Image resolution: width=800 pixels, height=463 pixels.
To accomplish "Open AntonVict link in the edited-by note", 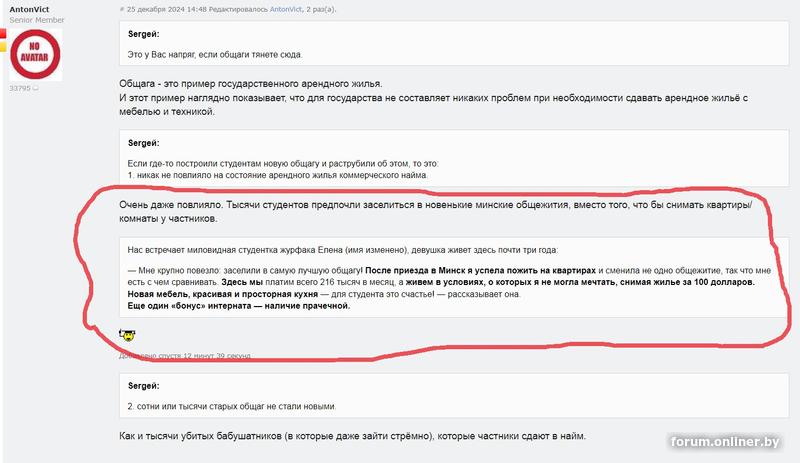I will tap(286, 9).
